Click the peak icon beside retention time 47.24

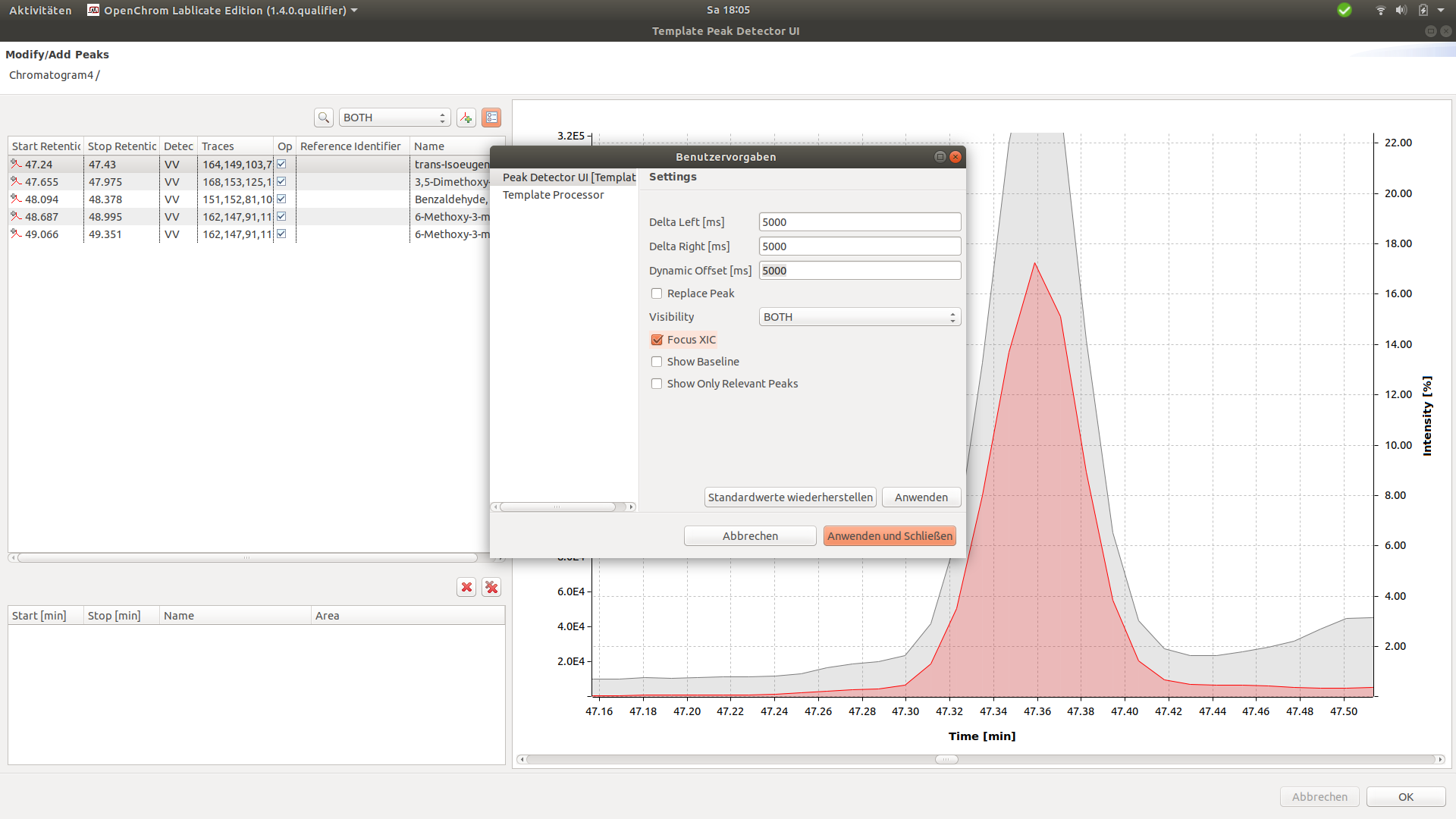[x=17, y=164]
